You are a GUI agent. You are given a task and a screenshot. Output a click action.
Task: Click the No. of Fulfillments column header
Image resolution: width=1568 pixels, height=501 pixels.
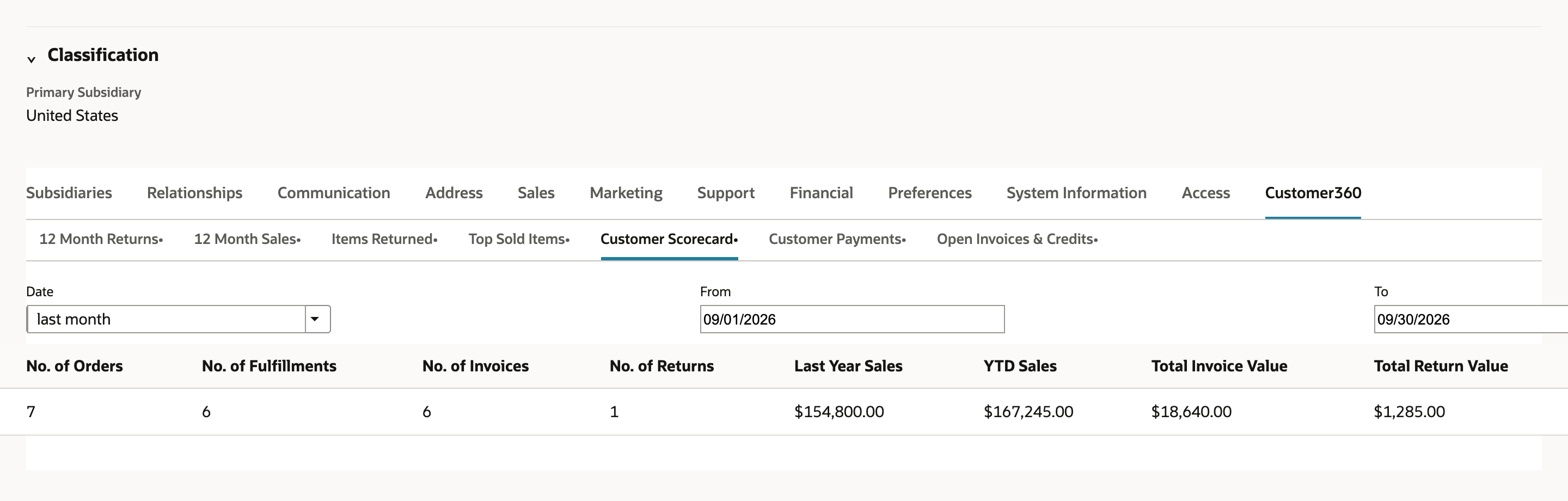(x=269, y=366)
